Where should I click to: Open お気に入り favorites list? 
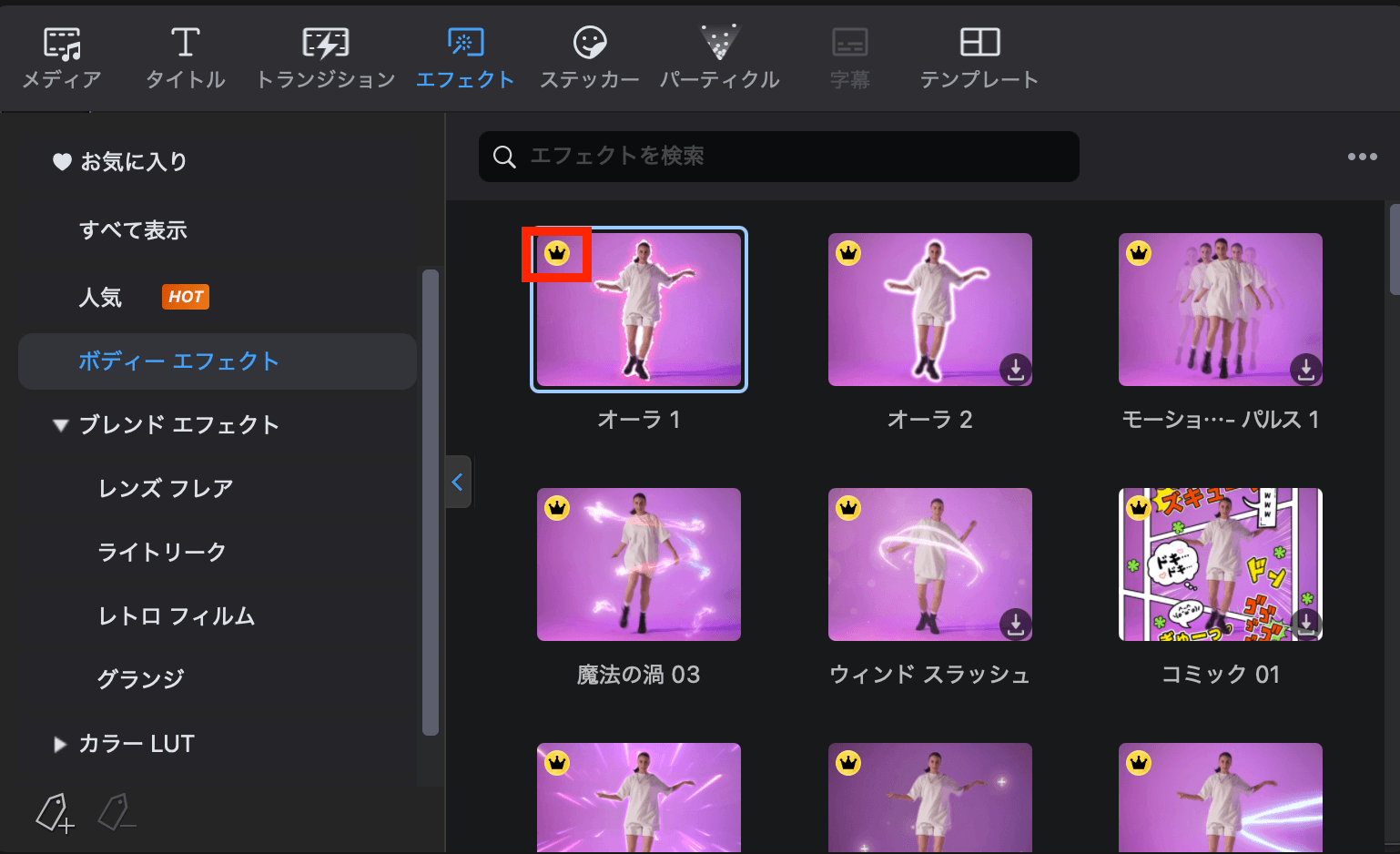pyautogui.click(x=133, y=162)
